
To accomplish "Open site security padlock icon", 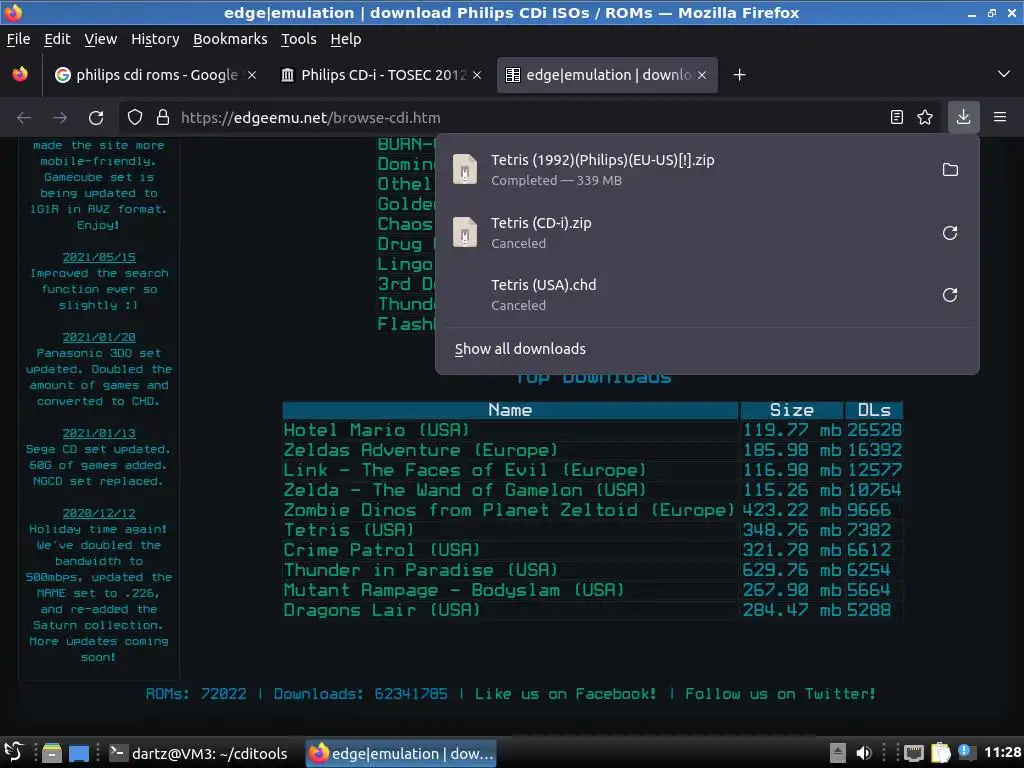I will (163, 118).
